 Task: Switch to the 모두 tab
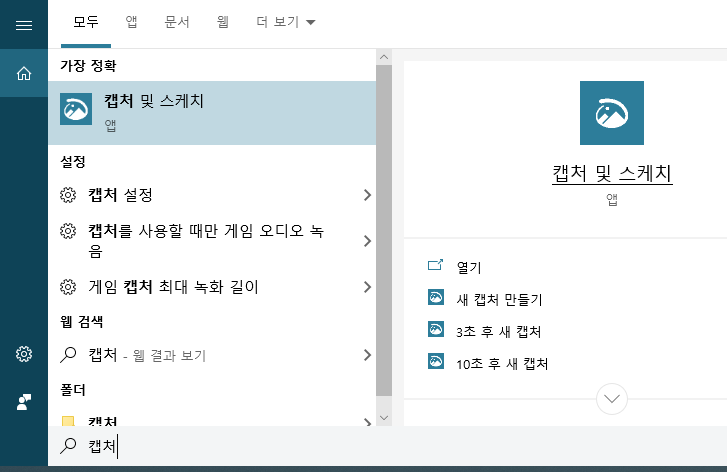86,22
